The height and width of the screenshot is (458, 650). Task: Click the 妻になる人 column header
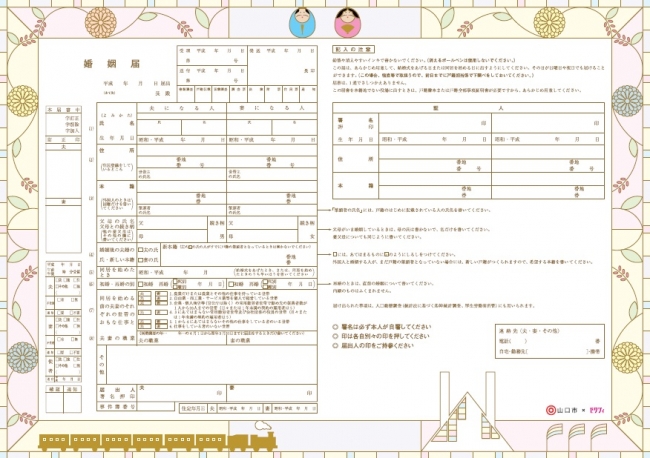tap(269, 106)
